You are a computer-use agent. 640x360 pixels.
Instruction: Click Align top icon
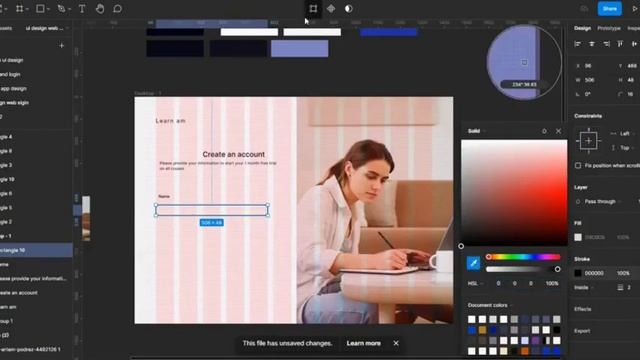point(620,44)
